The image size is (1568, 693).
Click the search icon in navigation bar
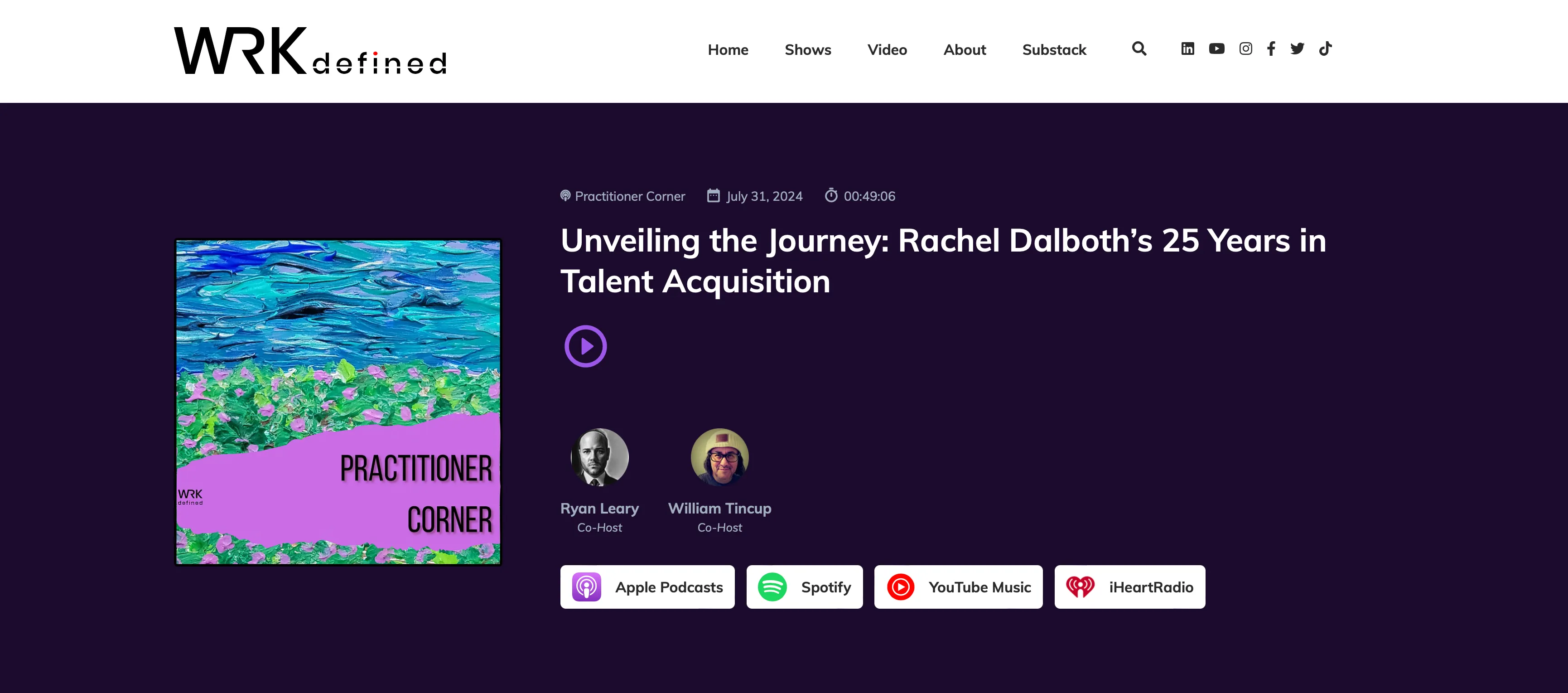click(x=1138, y=48)
